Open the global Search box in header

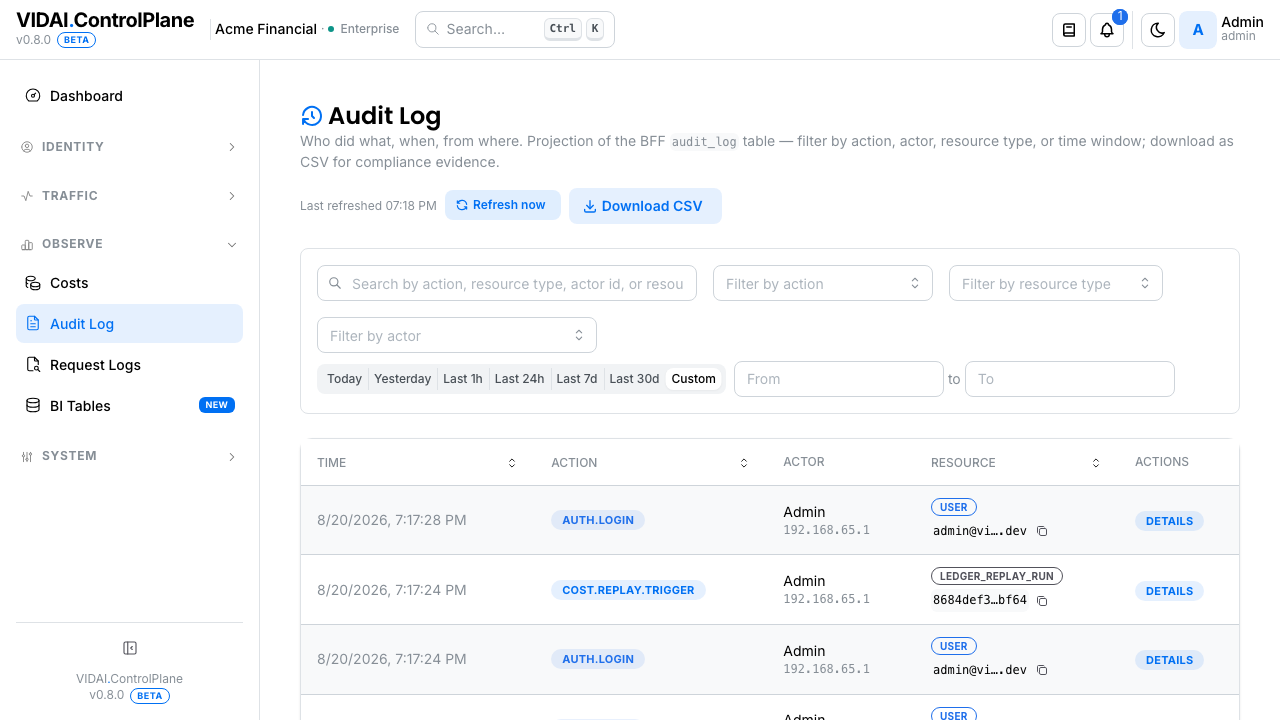pyautogui.click(x=515, y=30)
